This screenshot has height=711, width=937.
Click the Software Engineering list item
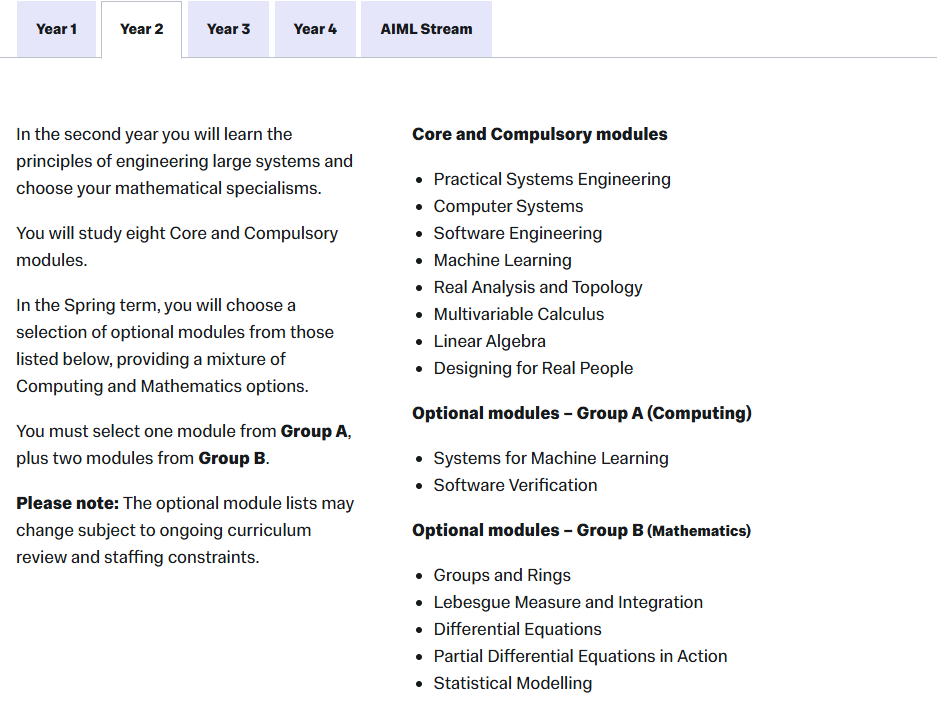517,233
